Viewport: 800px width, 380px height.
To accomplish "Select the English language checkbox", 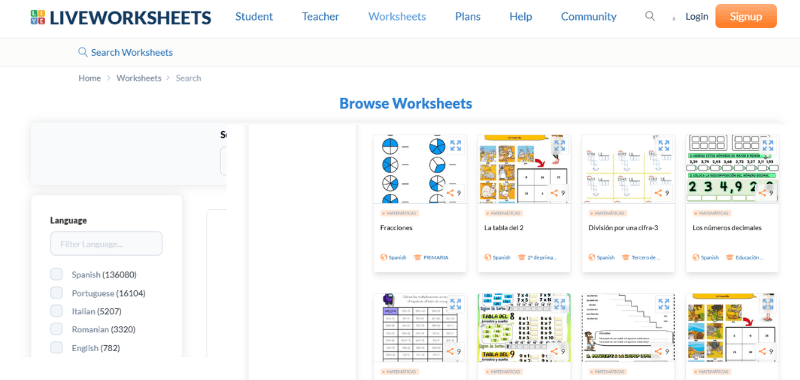I will (x=56, y=347).
